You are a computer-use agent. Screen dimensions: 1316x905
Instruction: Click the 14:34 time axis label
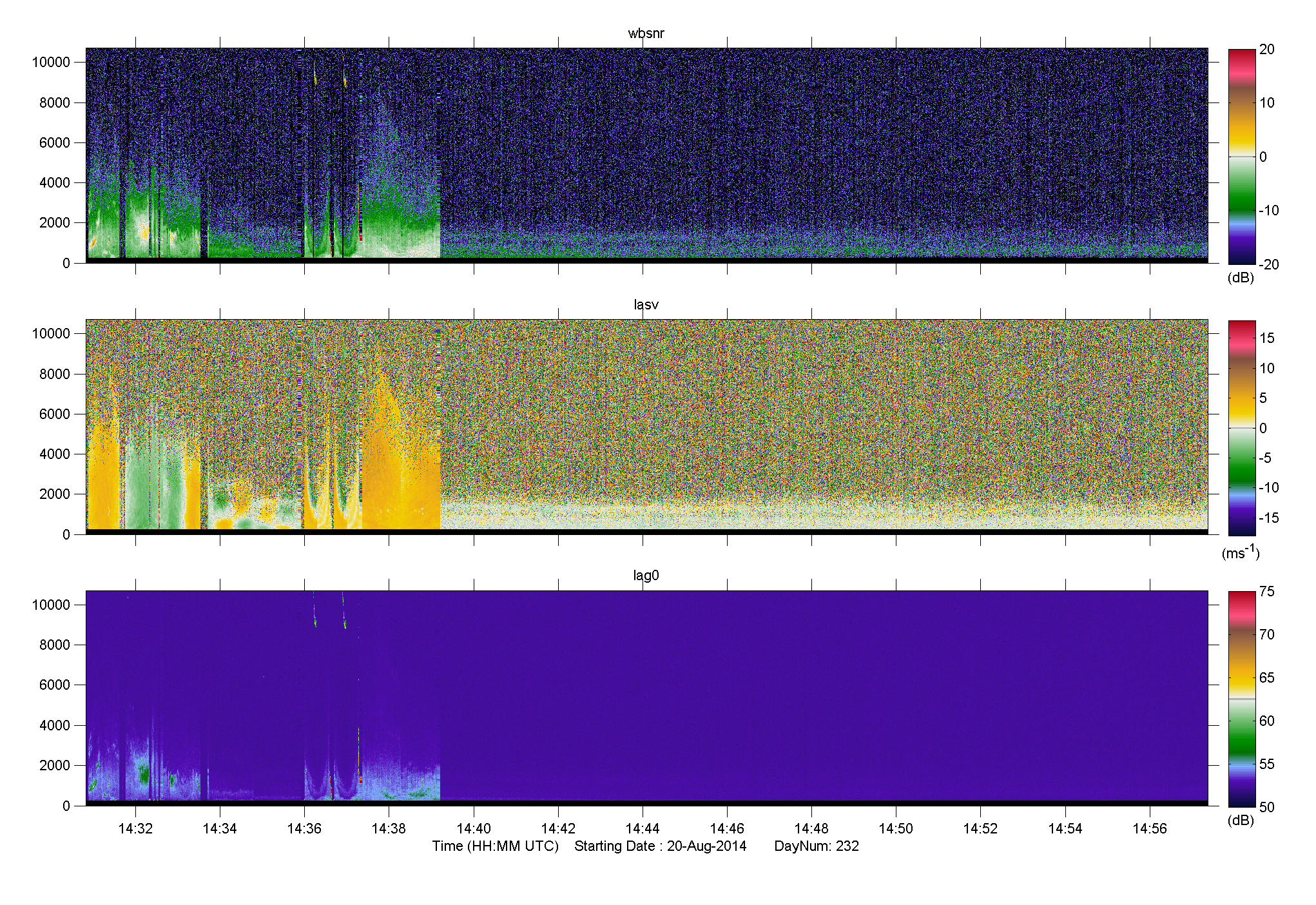point(220,829)
